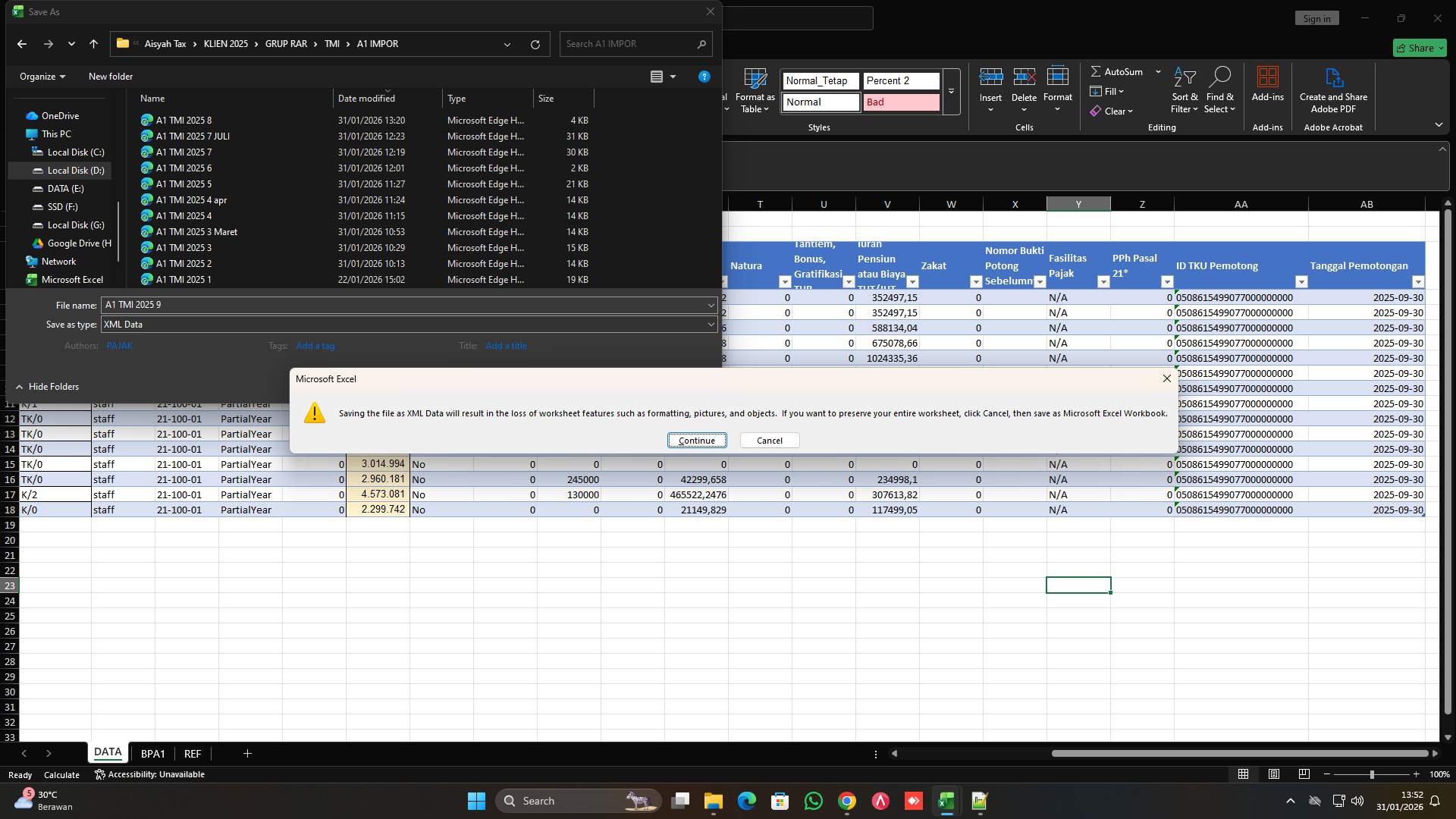This screenshot has height=819, width=1456.
Task: Switch to Normal view toggle
Action: [1242, 774]
